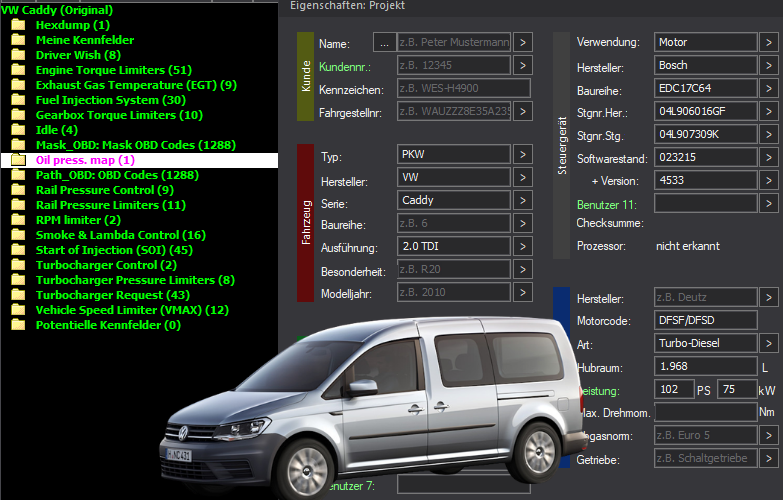The image size is (783, 500).
Task: Click the VW Caddy vehicle image
Action: (x=372, y=407)
